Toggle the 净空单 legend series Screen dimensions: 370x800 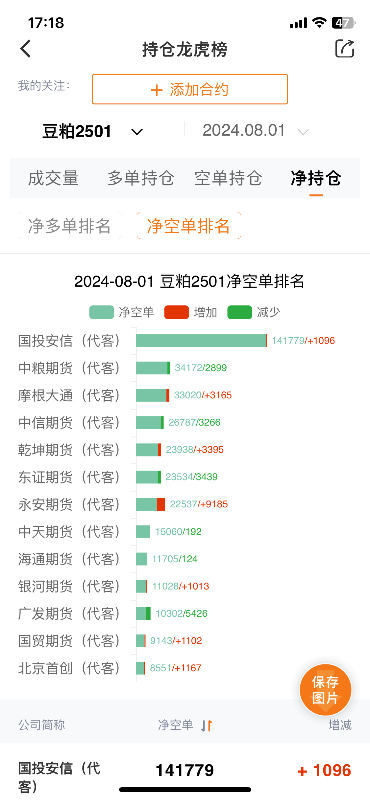[121, 312]
